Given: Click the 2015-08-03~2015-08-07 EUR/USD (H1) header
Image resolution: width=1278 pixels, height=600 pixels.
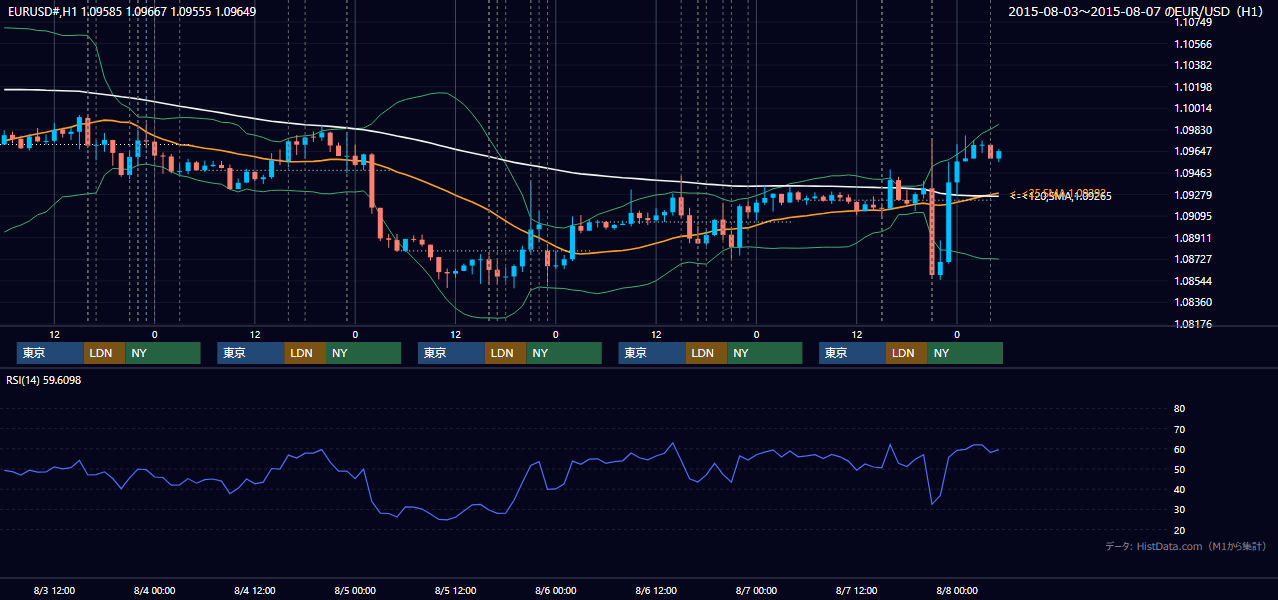Looking at the screenshot, I should (1137, 12).
